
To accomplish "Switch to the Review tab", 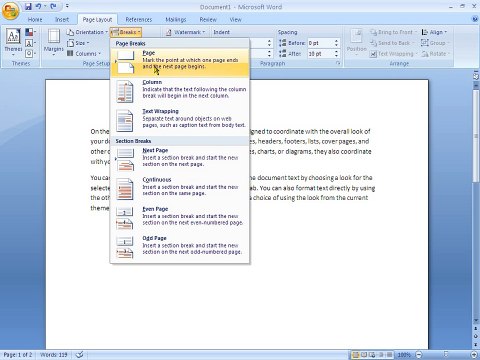I will click(208, 20).
